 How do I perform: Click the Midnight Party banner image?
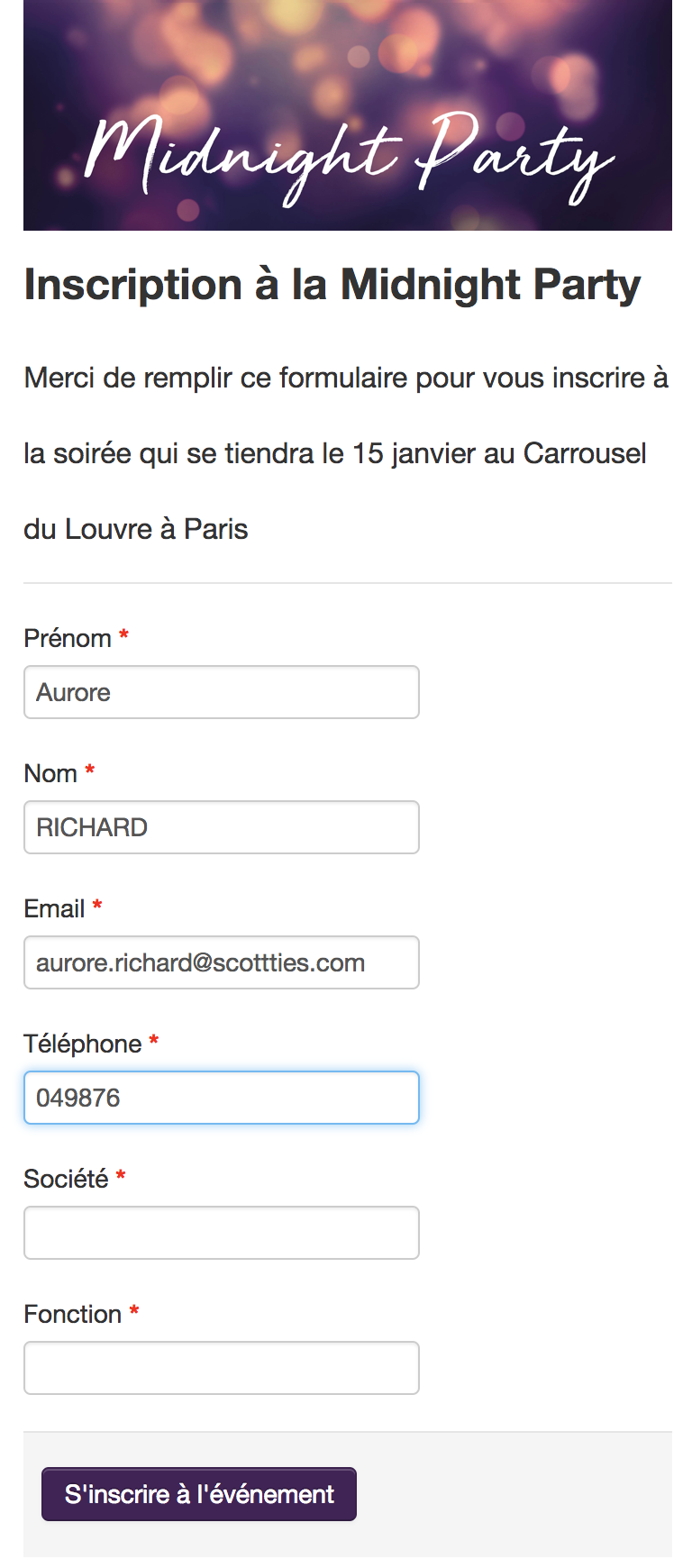click(347, 115)
